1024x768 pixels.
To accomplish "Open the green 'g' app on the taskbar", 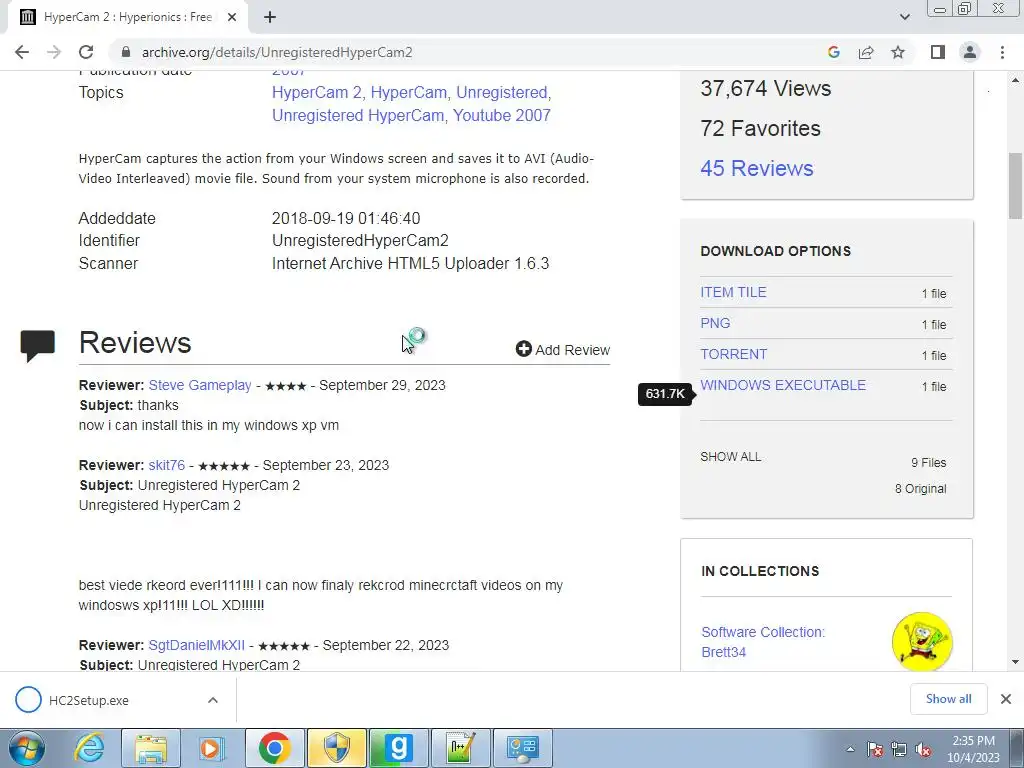I will coord(398,748).
